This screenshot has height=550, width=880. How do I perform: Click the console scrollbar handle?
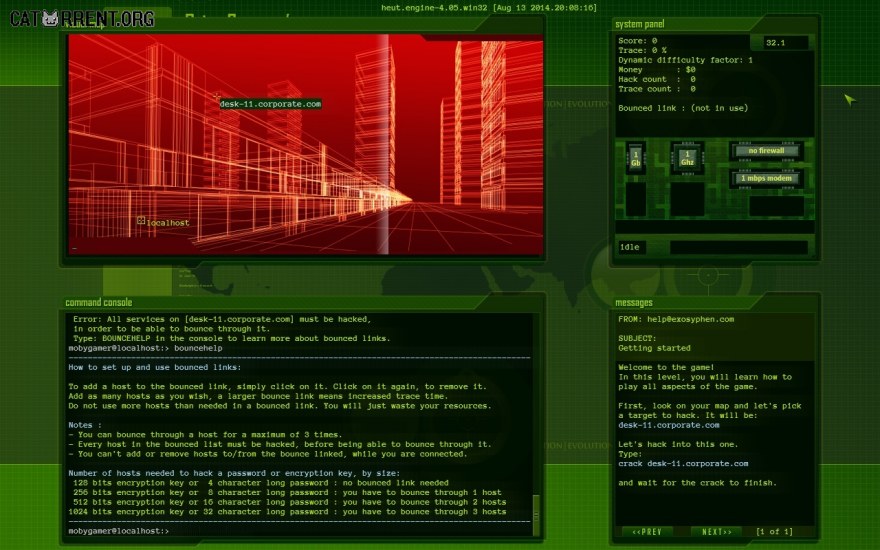pos(536,515)
